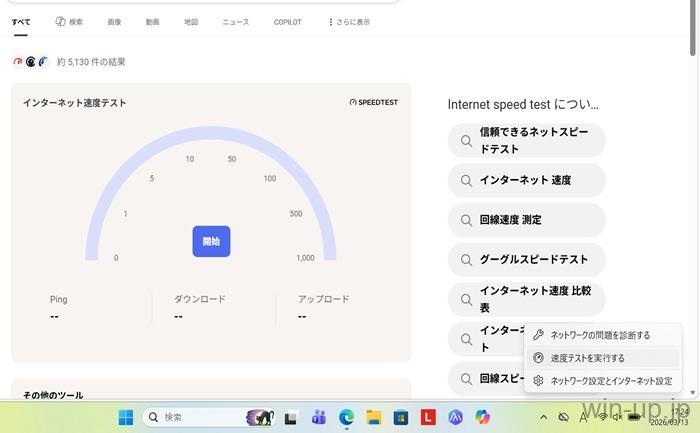Viewport: 700px width, 433px height.
Task: Open Microsoft Edge from the taskbar
Action: pyautogui.click(x=346, y=416)
